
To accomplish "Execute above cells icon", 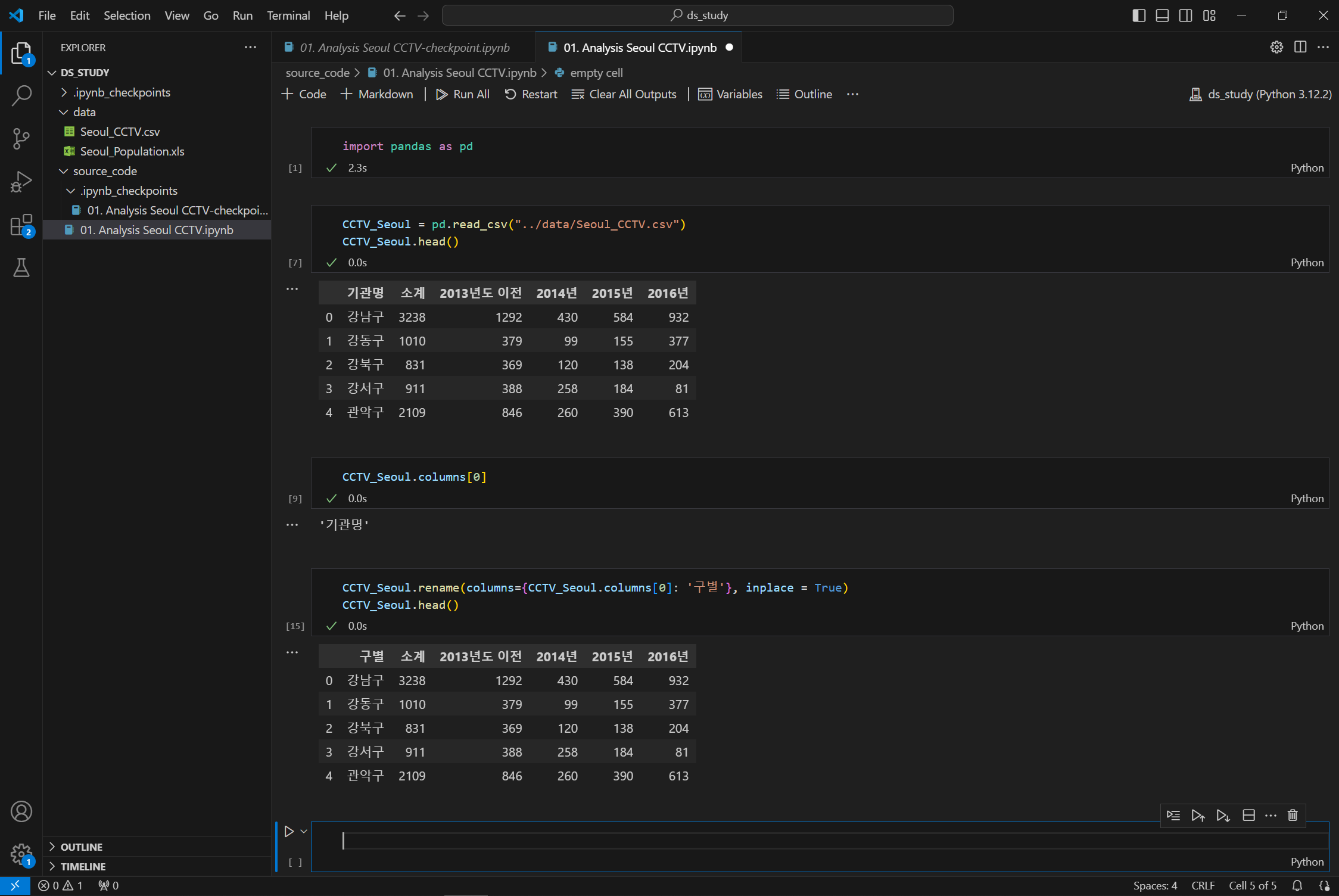I will pos(1198,815).
